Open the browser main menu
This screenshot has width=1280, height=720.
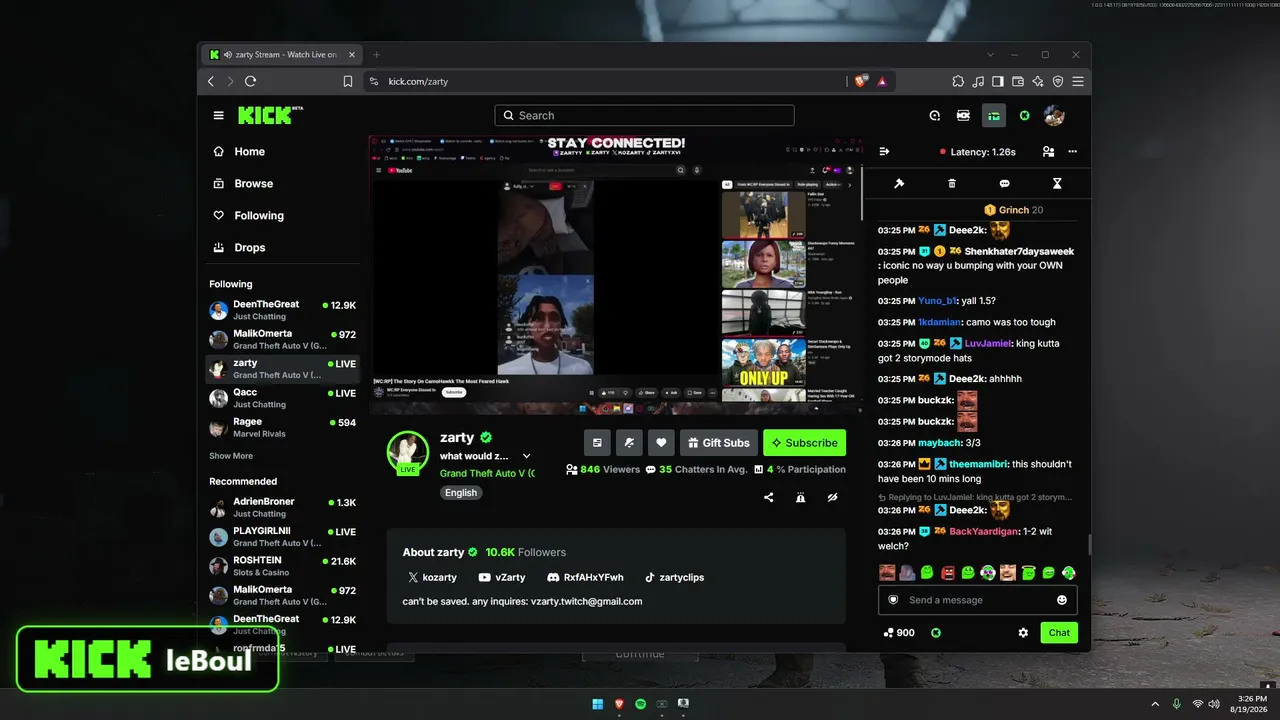(1078, 81)
